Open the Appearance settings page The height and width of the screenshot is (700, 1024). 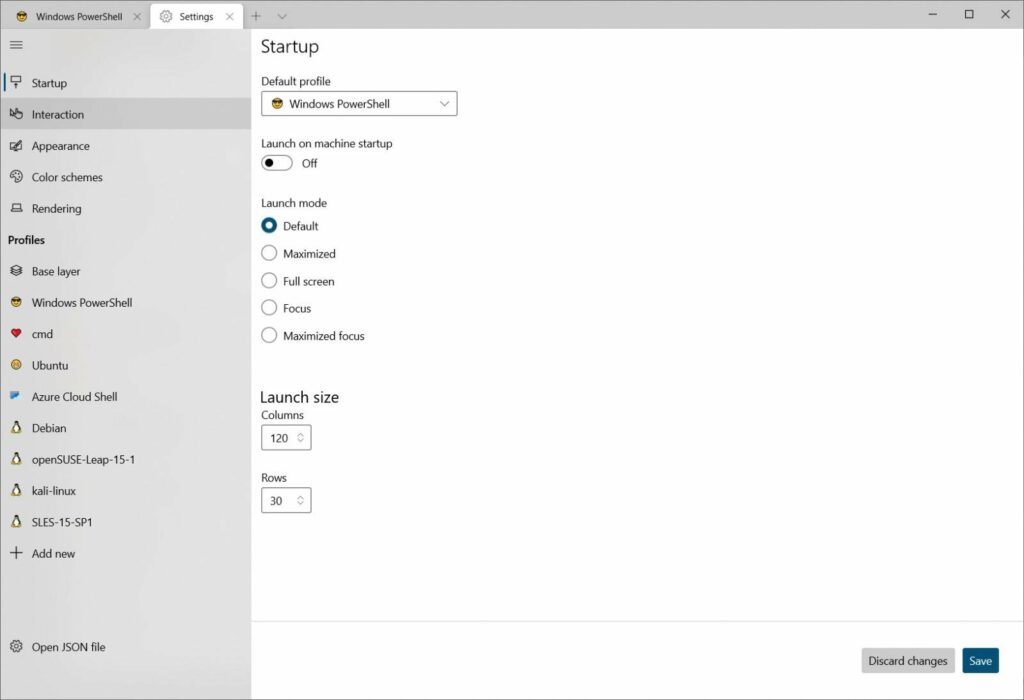click(126, 145)
